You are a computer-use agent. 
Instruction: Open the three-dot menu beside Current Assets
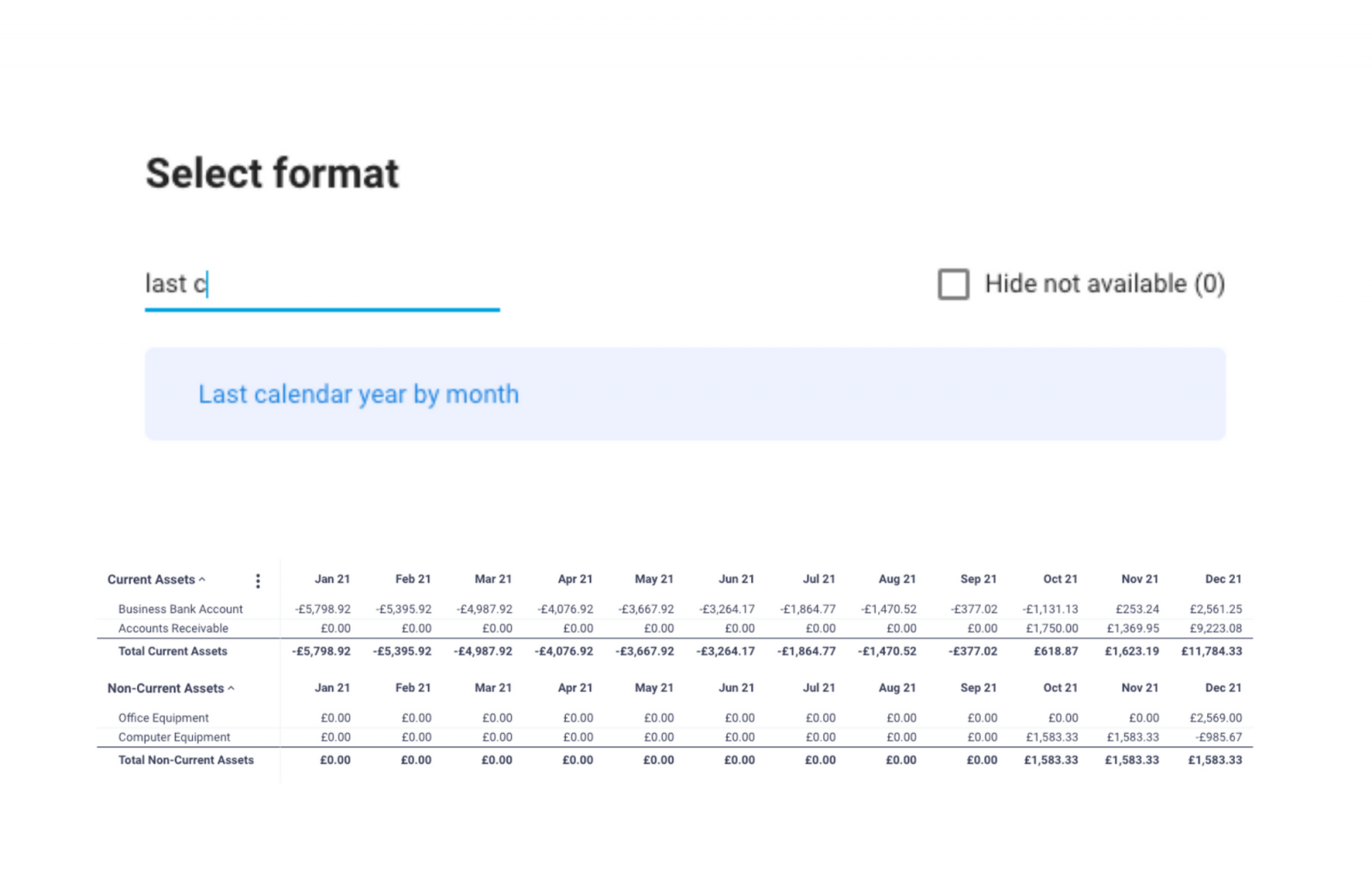[x=257, y=581]
